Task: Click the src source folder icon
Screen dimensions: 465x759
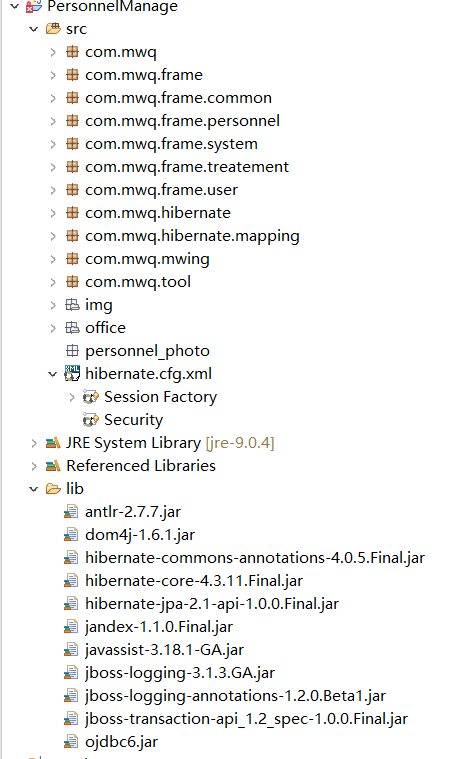Action: coord(53,29)
